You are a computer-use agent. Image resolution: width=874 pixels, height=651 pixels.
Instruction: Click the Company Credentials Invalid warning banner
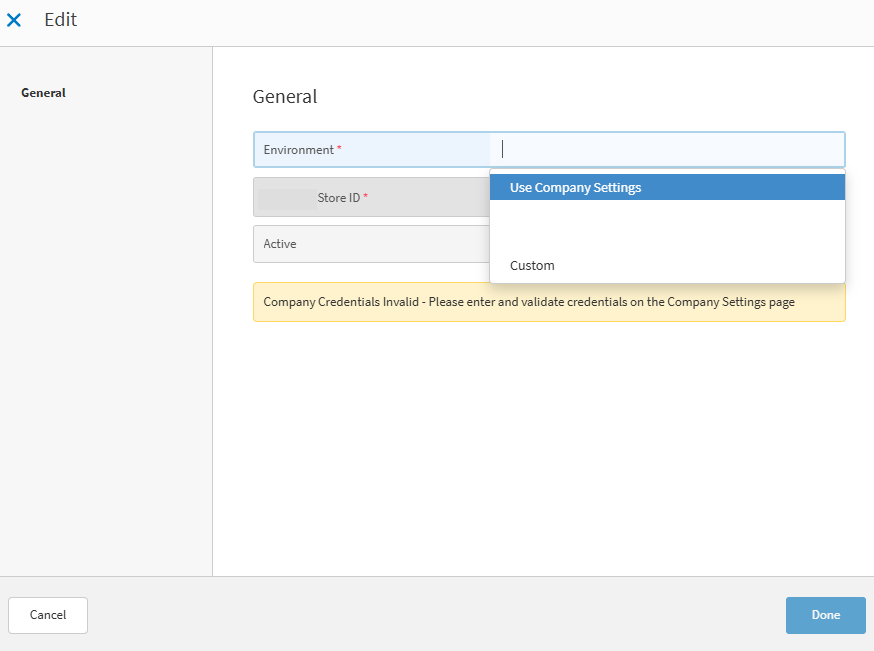tap(549, 302)
